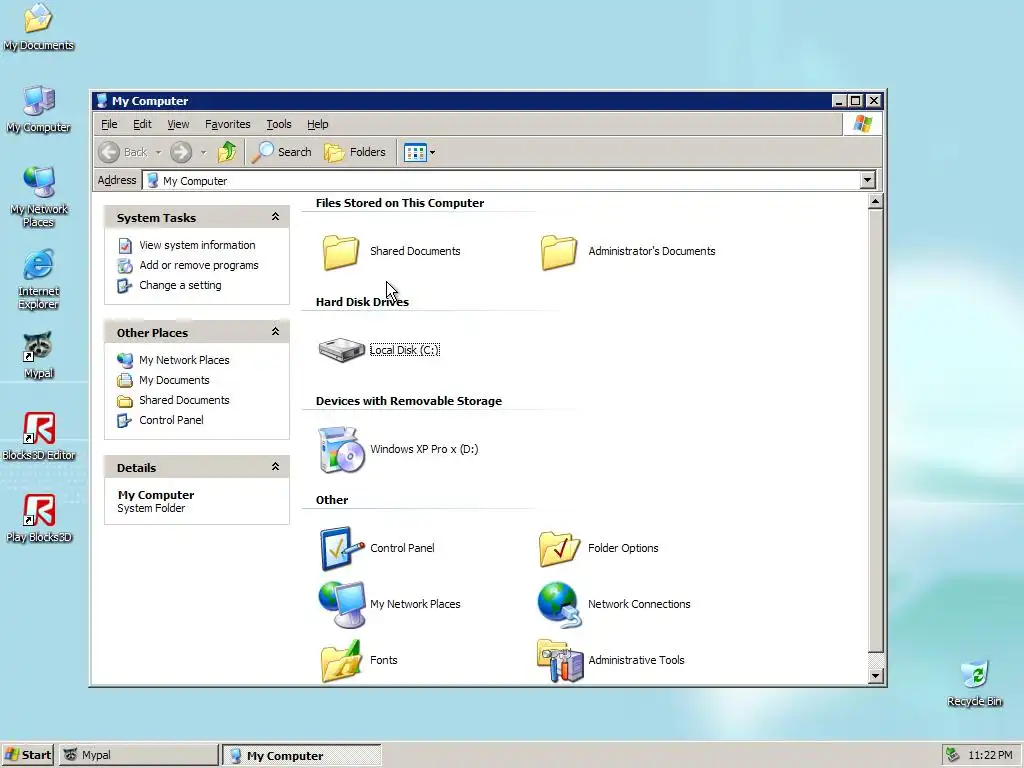
Task: Select the Windows XP Pro x (D:) disc icon
Action: click(341, 449)
